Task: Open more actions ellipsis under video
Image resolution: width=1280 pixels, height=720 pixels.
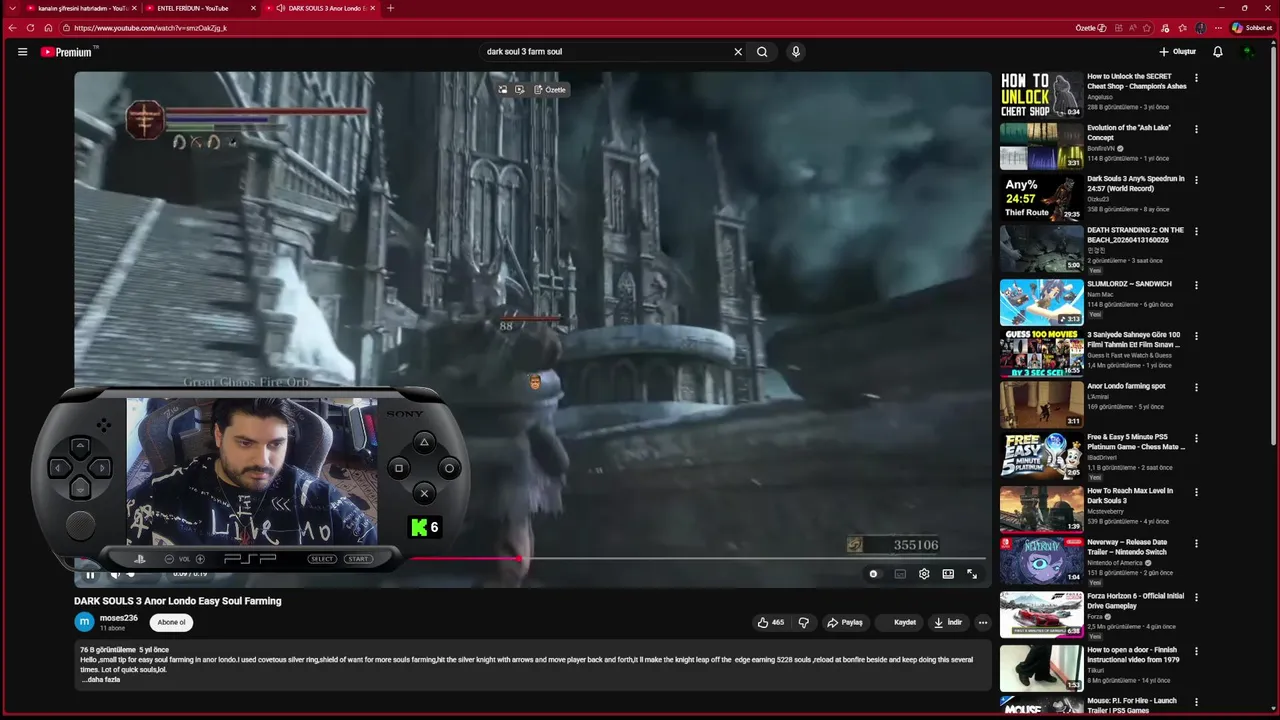Action: tap(983, 622)
